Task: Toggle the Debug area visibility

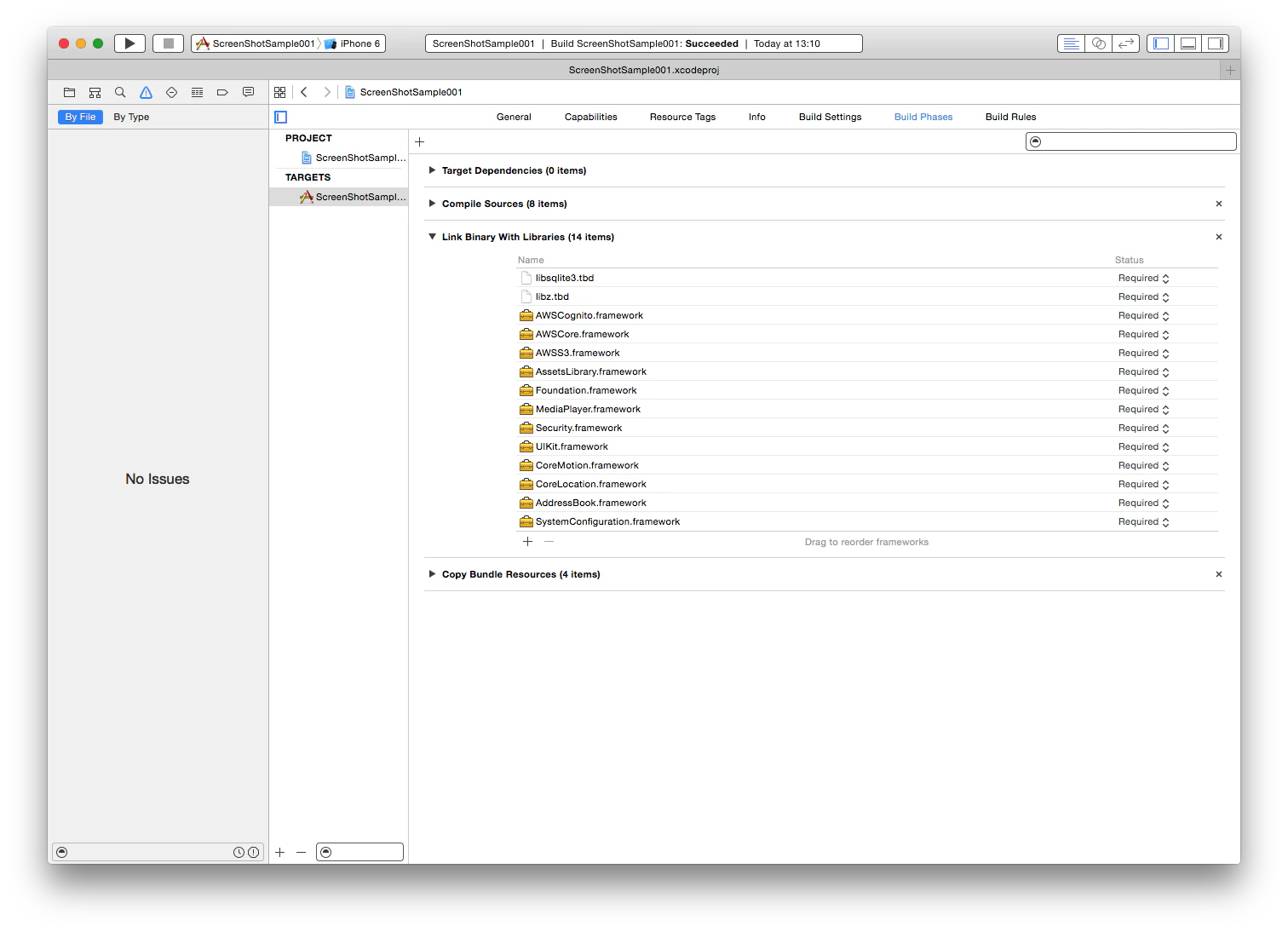Action: pyautogui.click(x=1187, y=43)
